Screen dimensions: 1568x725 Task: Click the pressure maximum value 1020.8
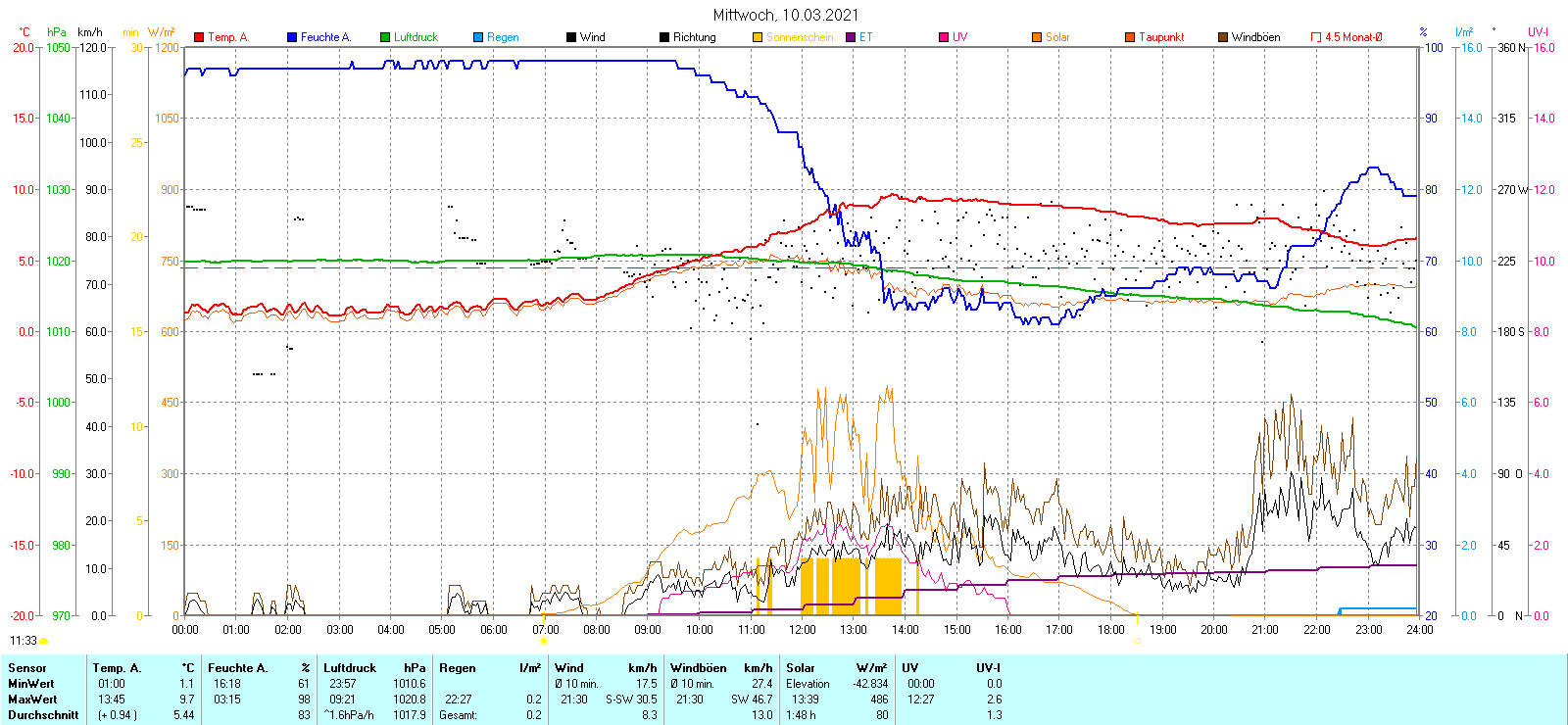[x=410, y=700]
